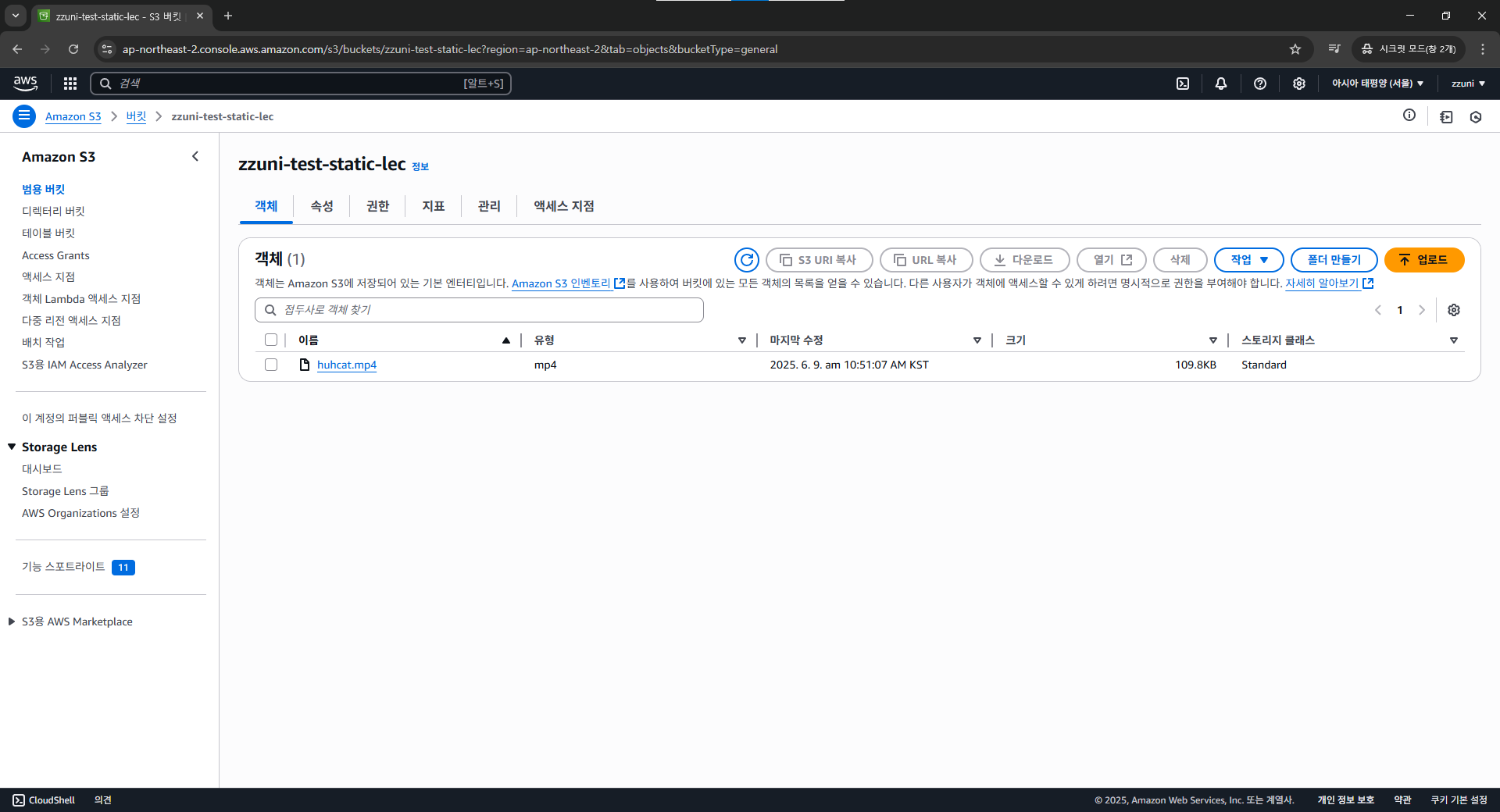
Task: Open CloudShell in the footer
Action: 44,800
